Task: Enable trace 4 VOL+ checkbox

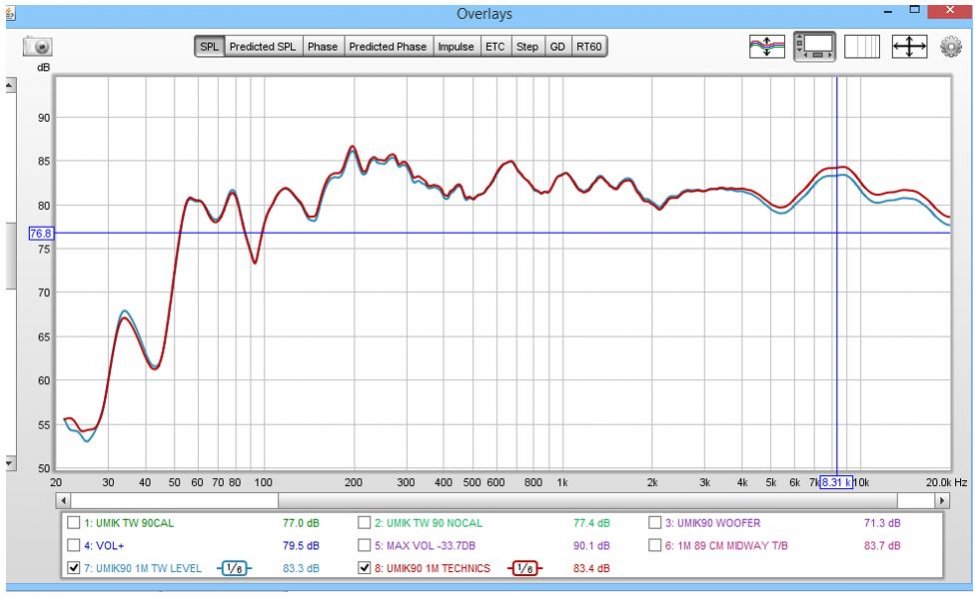Action: (x=73, y=545)
